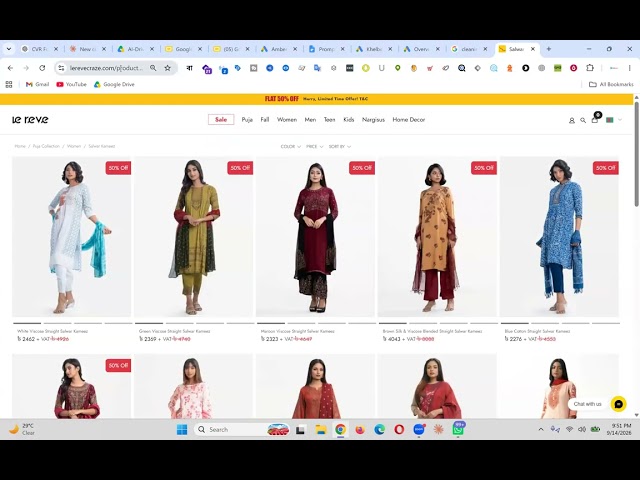
Task: Open the Chrome extensions puzzle icon
Action: point(590,68)
